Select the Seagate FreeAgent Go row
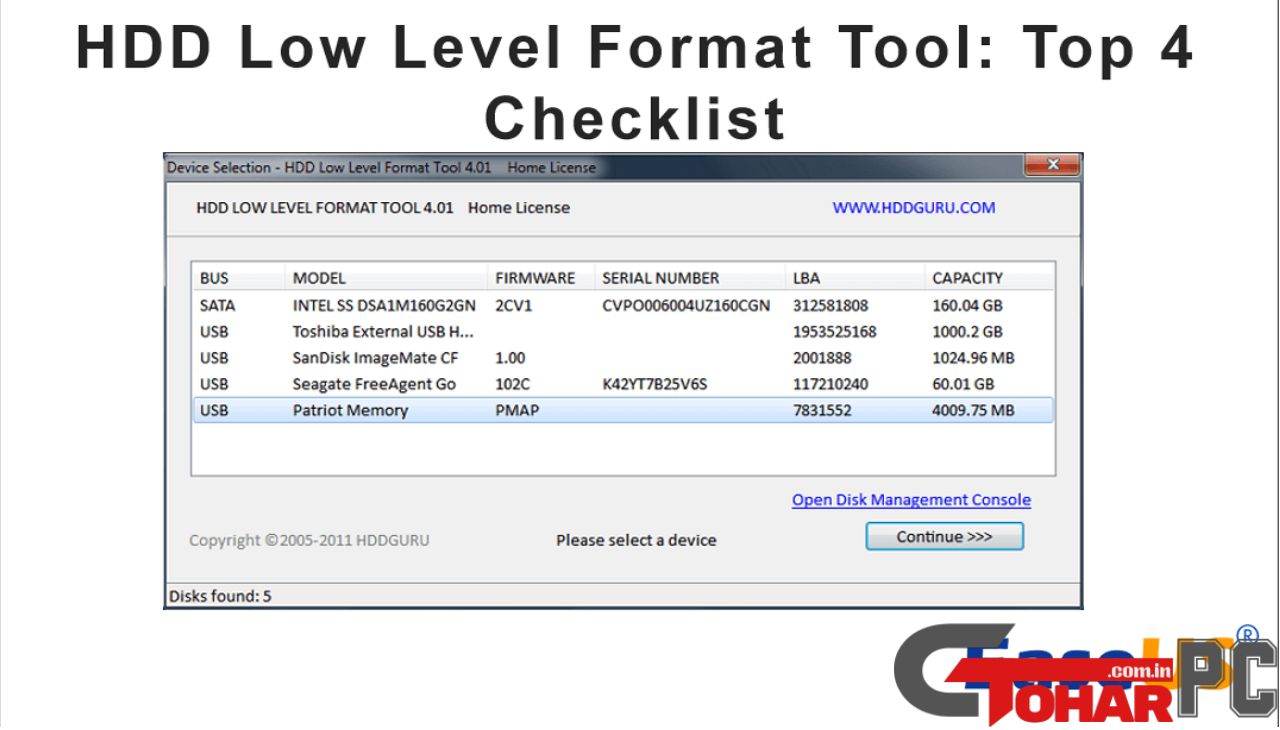1280x730 pixels. coord(623,384)
